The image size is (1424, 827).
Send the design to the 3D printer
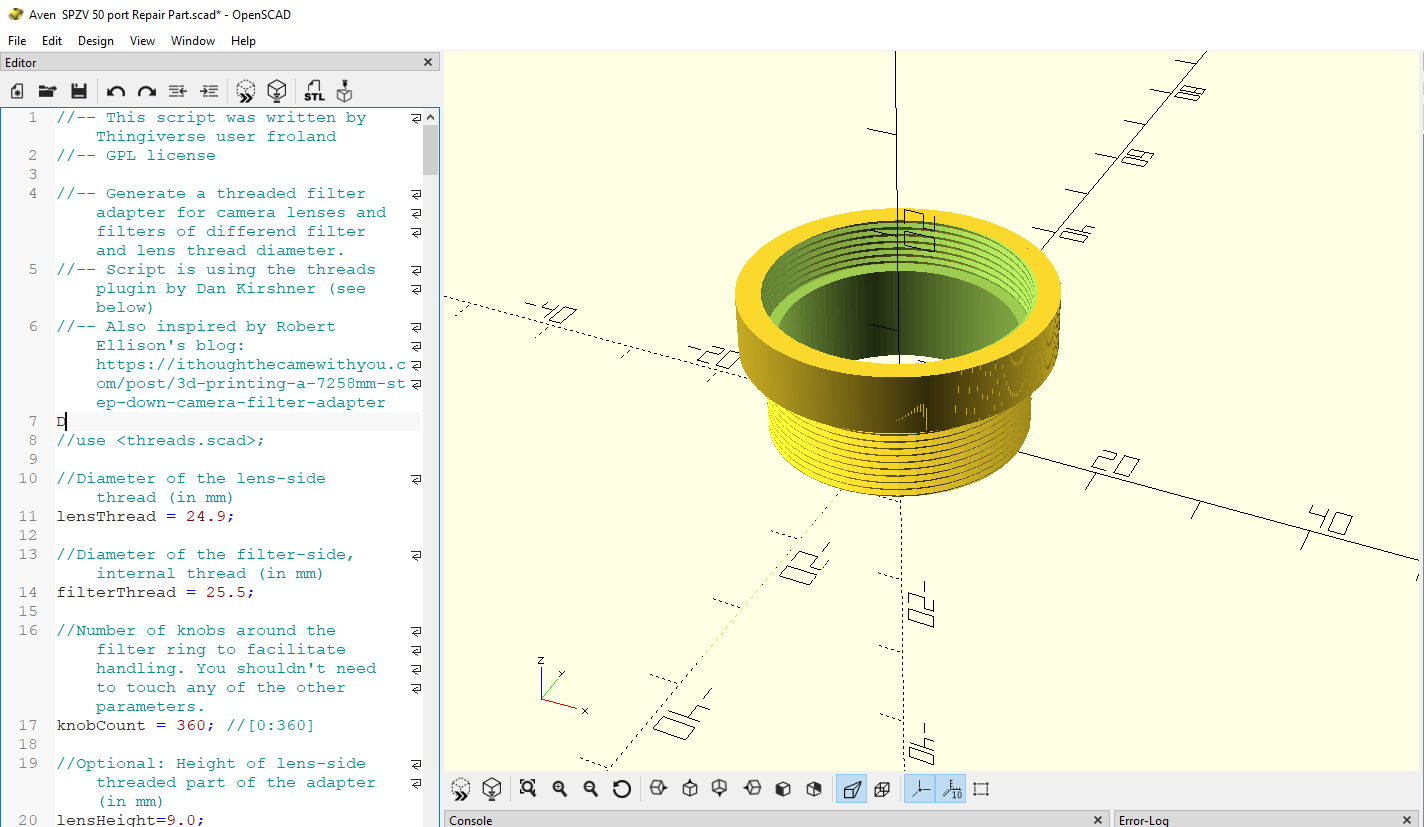(344, 91)
